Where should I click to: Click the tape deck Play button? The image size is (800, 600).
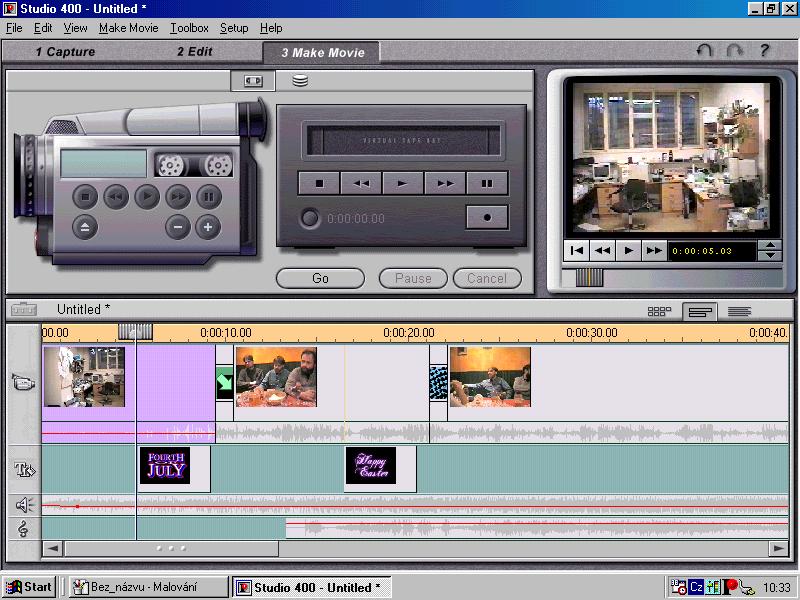(x=403, y=183)
